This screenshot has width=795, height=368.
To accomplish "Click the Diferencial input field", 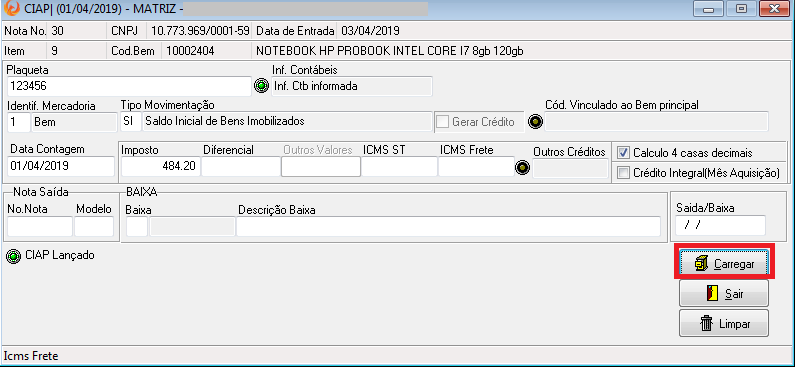I will click(x=241, y=166).
